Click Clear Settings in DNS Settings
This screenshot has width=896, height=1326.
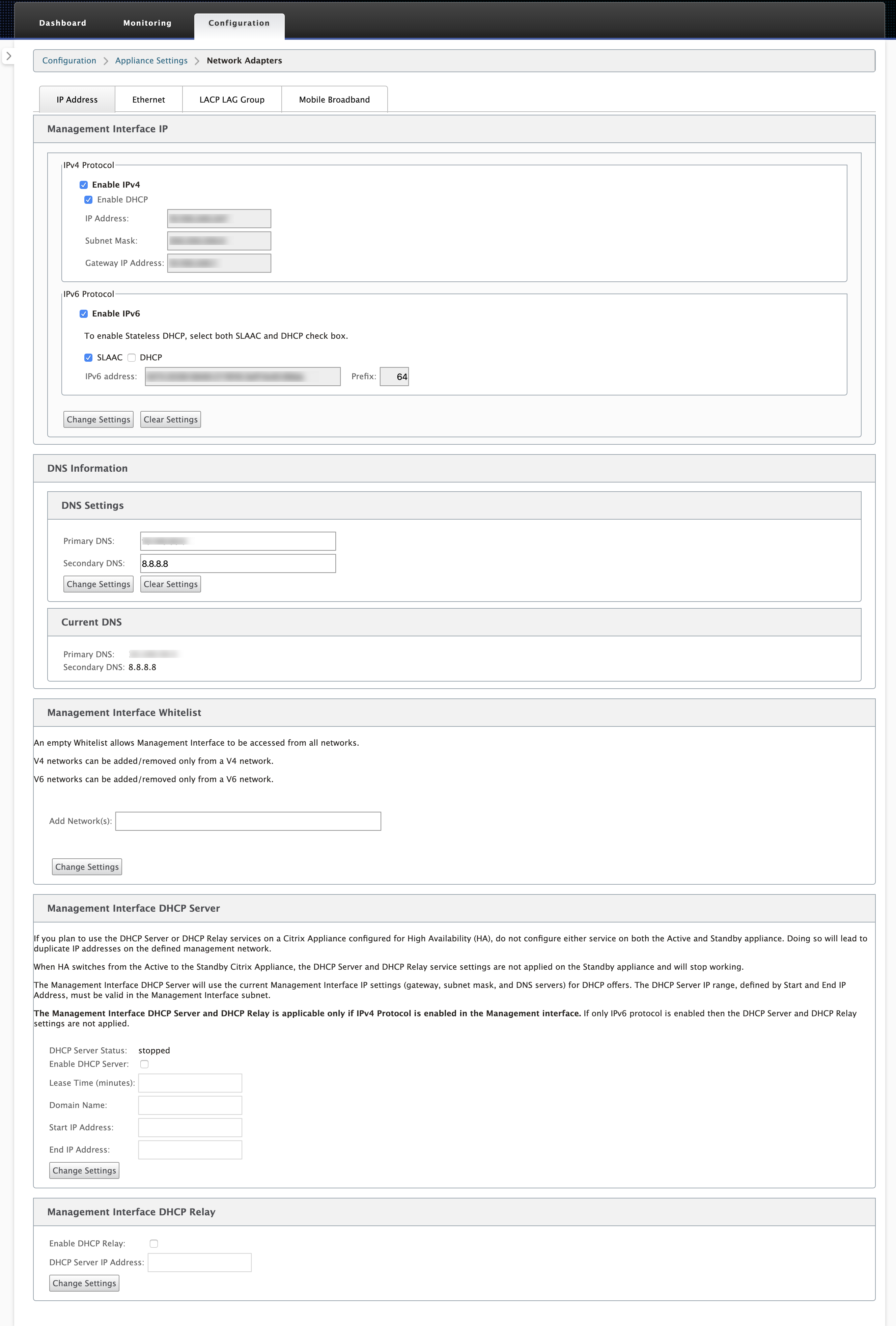(171, 584)
